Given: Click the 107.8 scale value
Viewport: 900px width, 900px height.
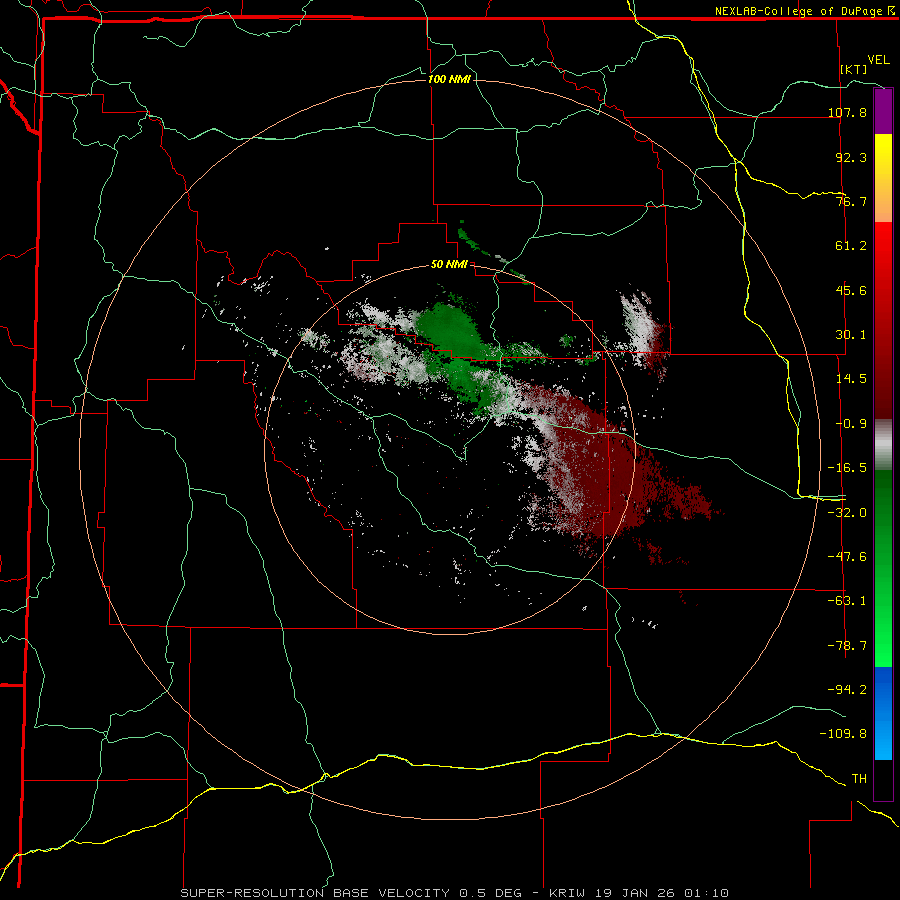Looking at the screenshot, I should click(847, 112).
